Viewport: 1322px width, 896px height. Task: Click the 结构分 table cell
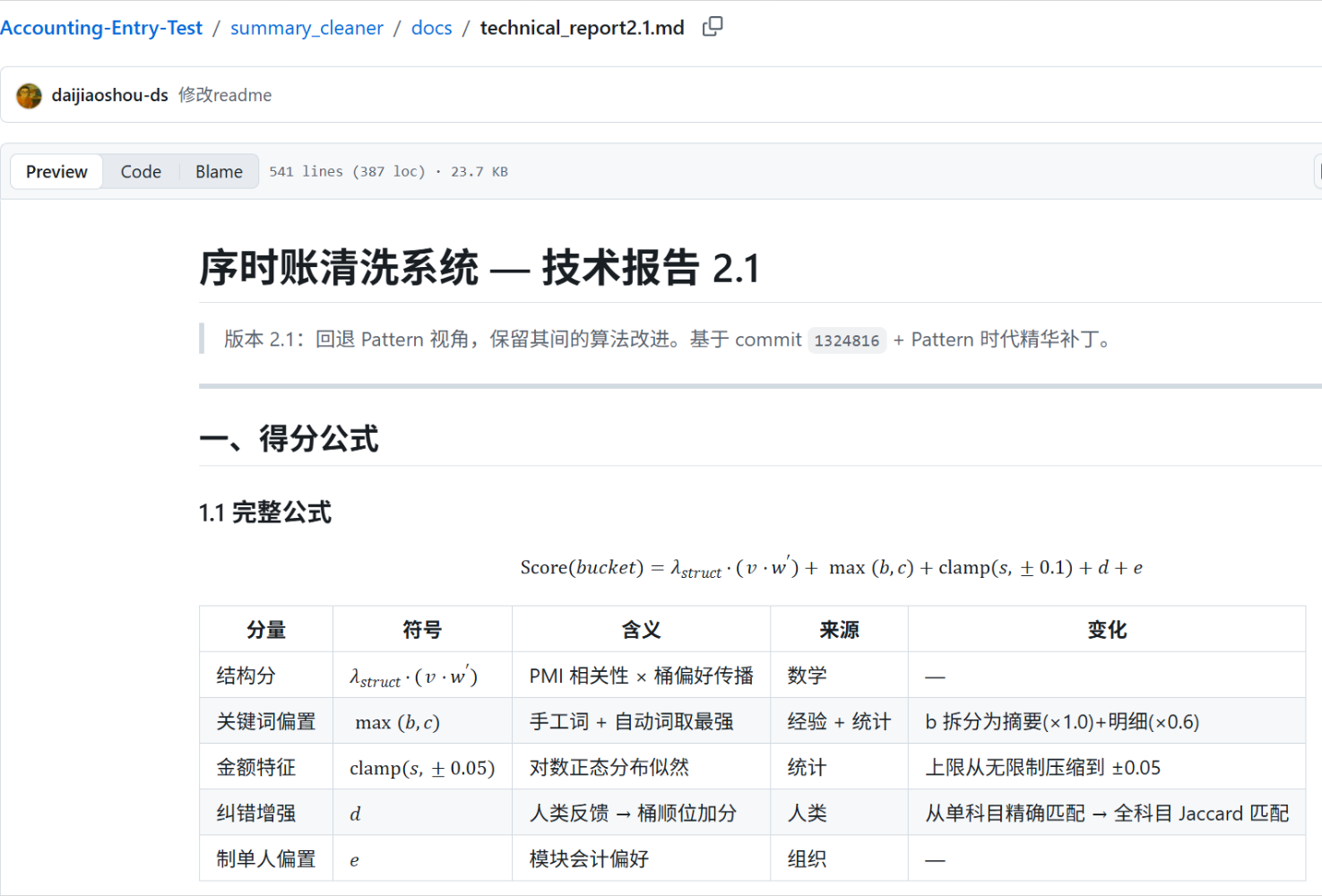click(266, 676)
